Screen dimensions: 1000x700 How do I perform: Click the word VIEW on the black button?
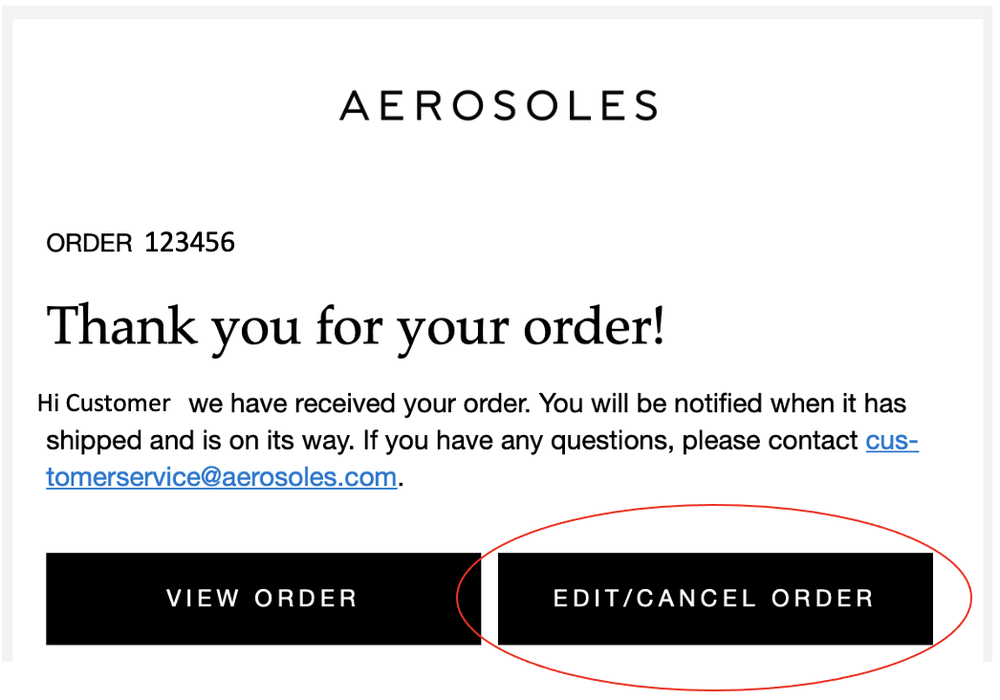coord(203,598)
